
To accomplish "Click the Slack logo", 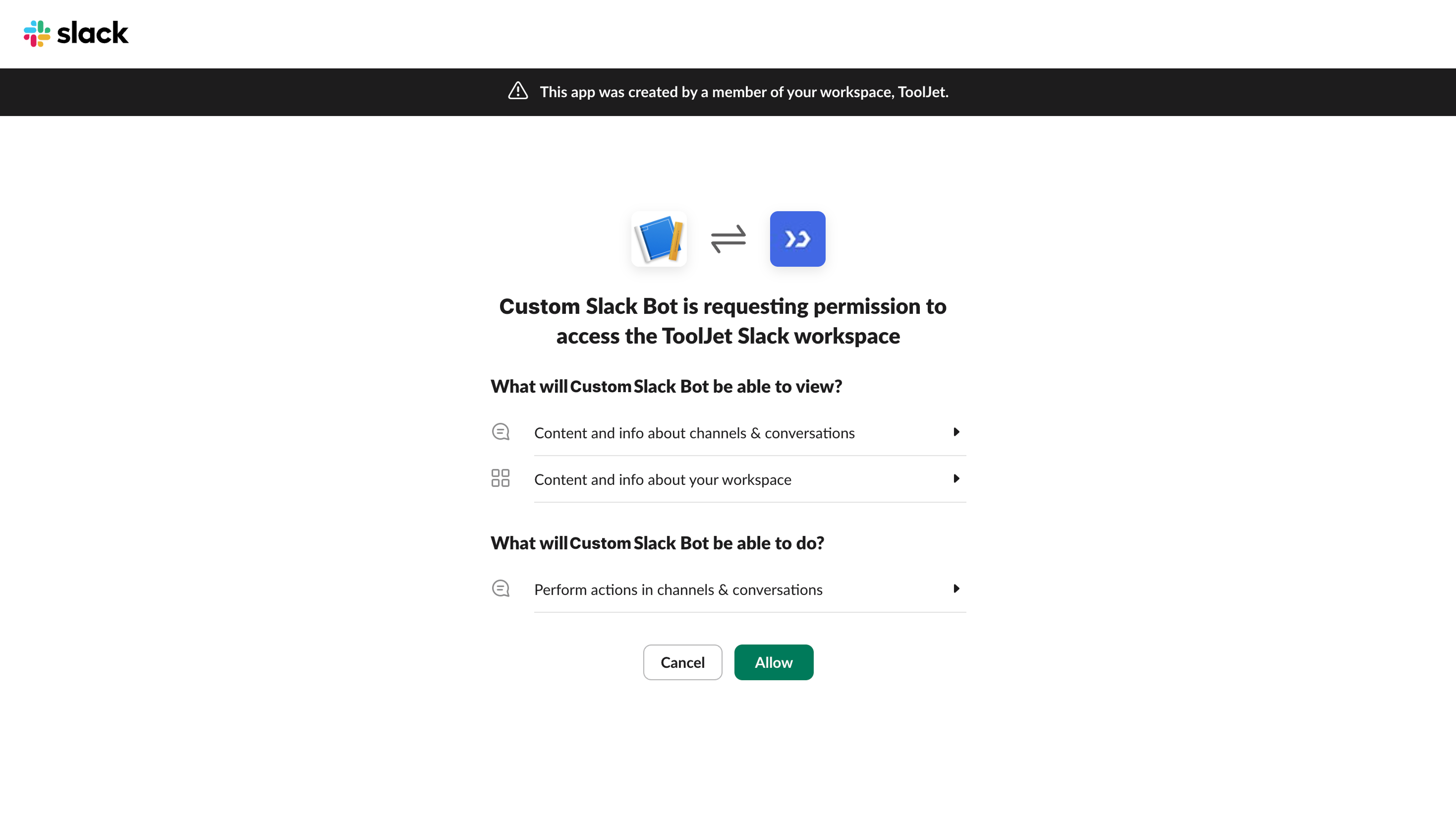I will [x=75, y=33].
